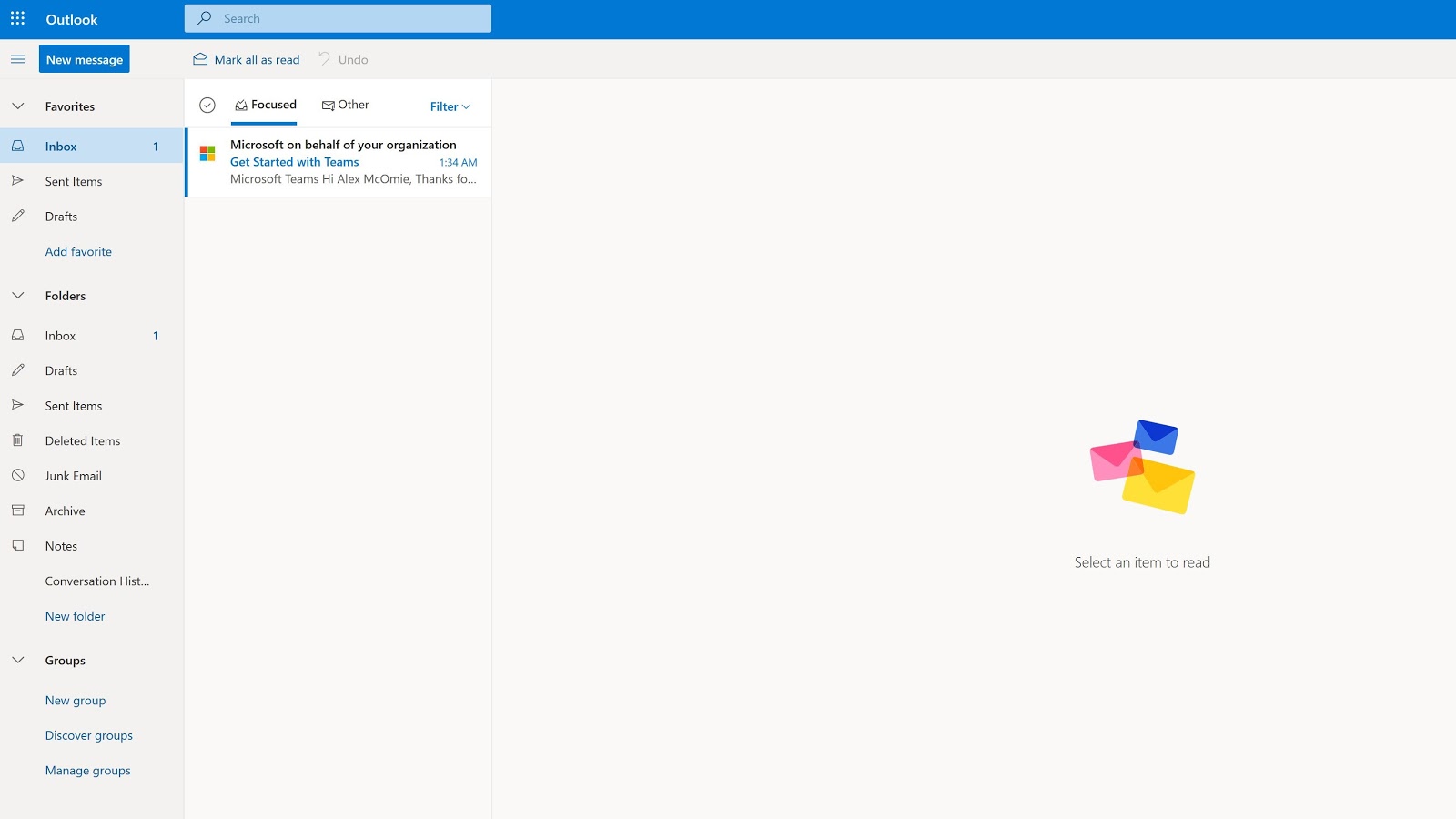Click the Folders Inbox tray icon
Screen dimensions: 1456x819
click(x=17, y=335)
